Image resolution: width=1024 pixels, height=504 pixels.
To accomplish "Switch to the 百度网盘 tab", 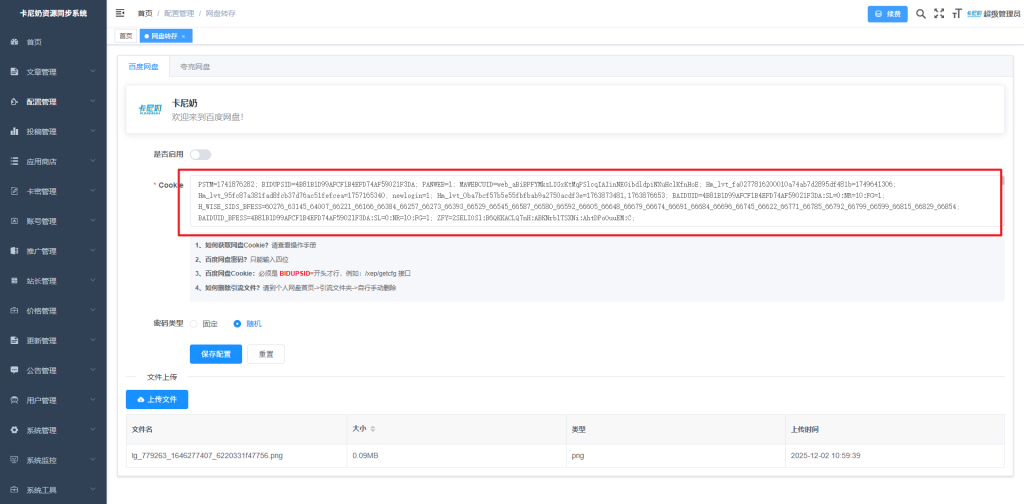I will pyautogui.click(x=143, y=67).
